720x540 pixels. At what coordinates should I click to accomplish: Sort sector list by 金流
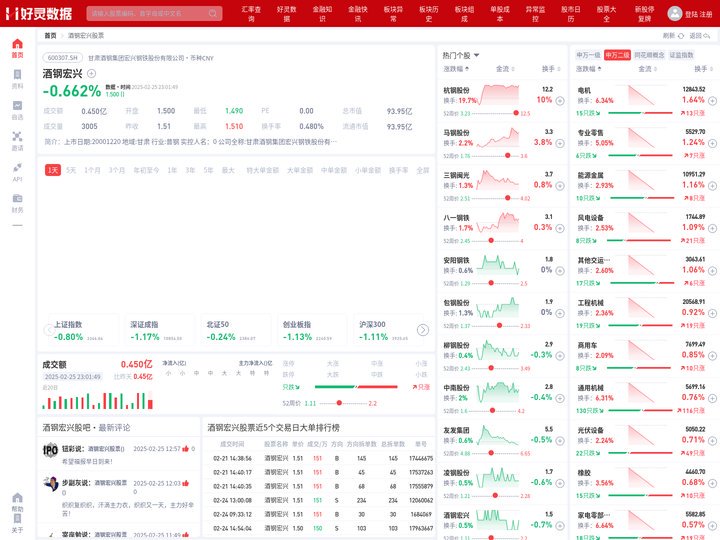[x=647, y=69]
